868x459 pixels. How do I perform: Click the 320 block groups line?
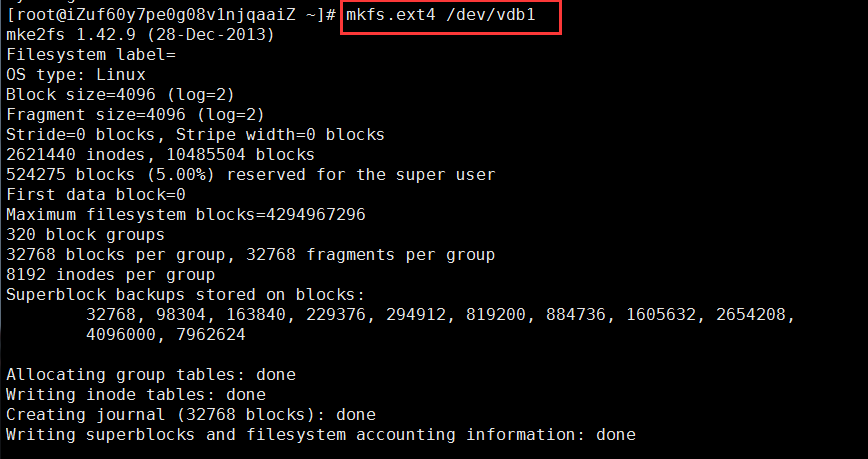click(x=85, y=235)
